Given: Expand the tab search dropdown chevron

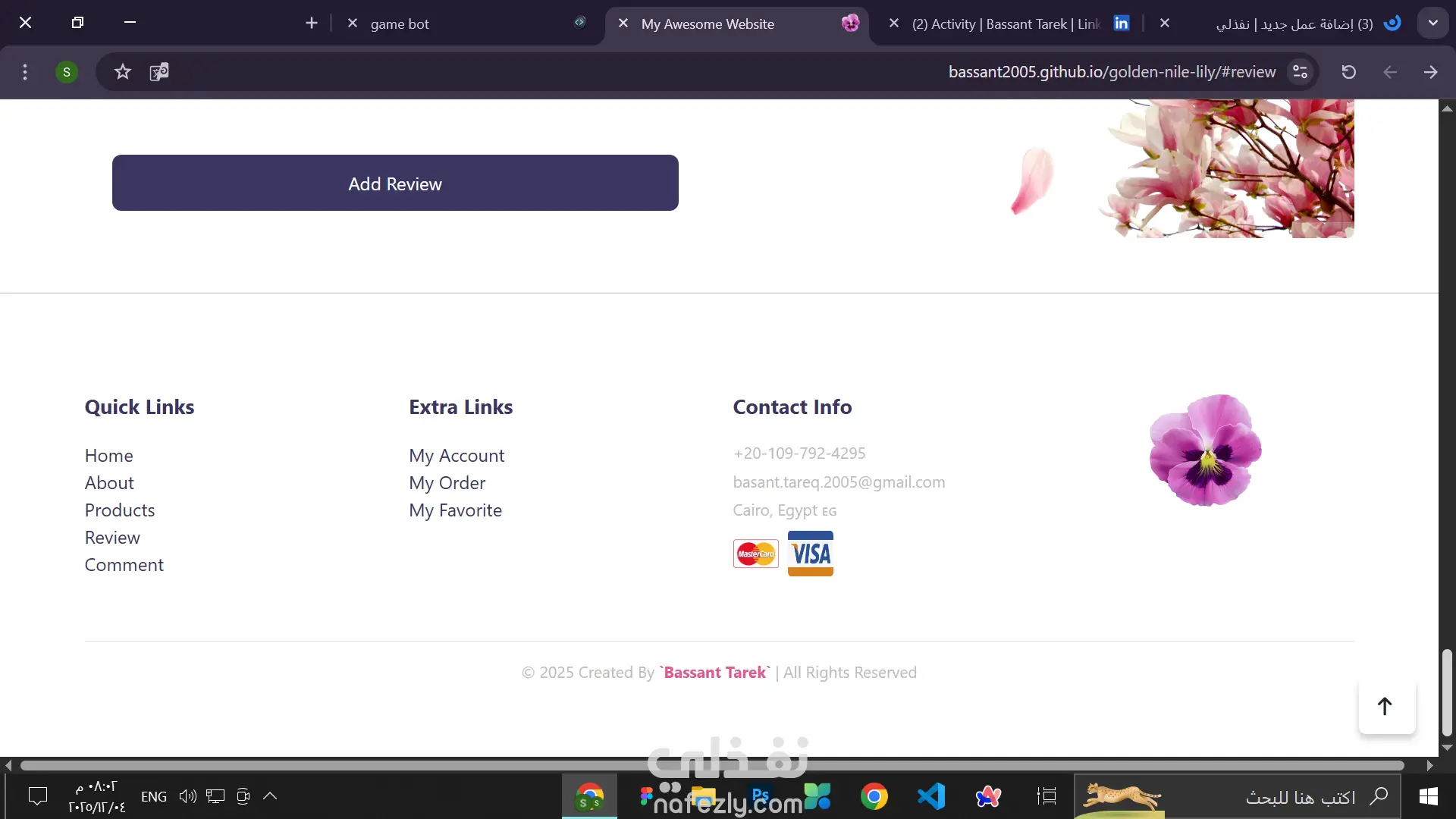Looking at the screenshot, I should pos(1432,23).
